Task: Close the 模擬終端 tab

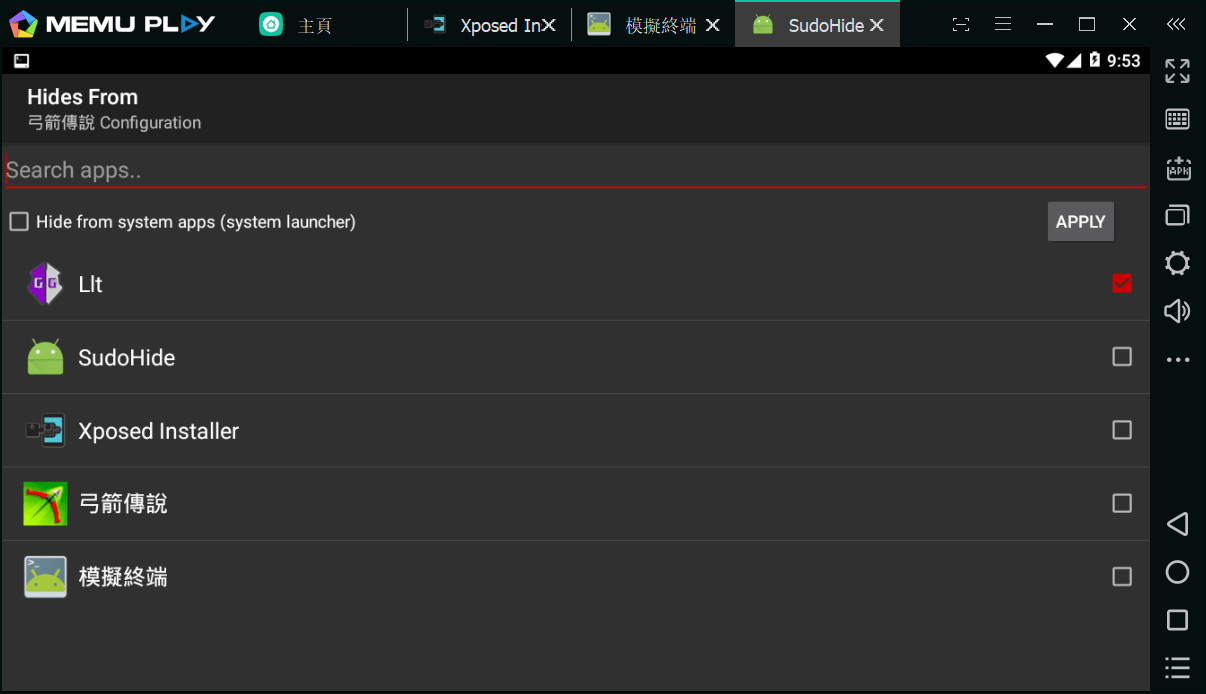Action: 712,26
